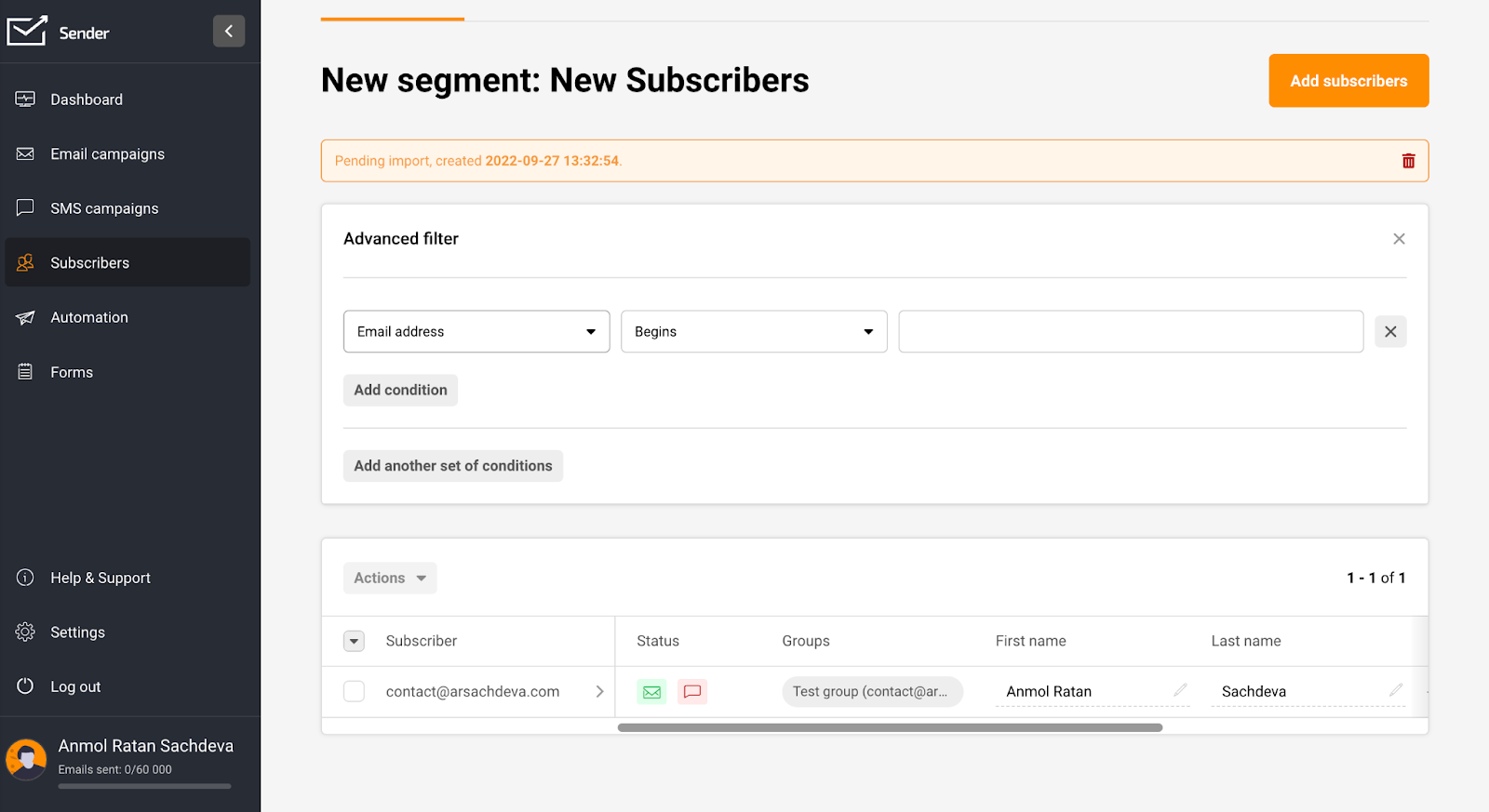Edit last name Sachdeva pencil icon
Screen dimensions: 1489x812
point(1395,690)
